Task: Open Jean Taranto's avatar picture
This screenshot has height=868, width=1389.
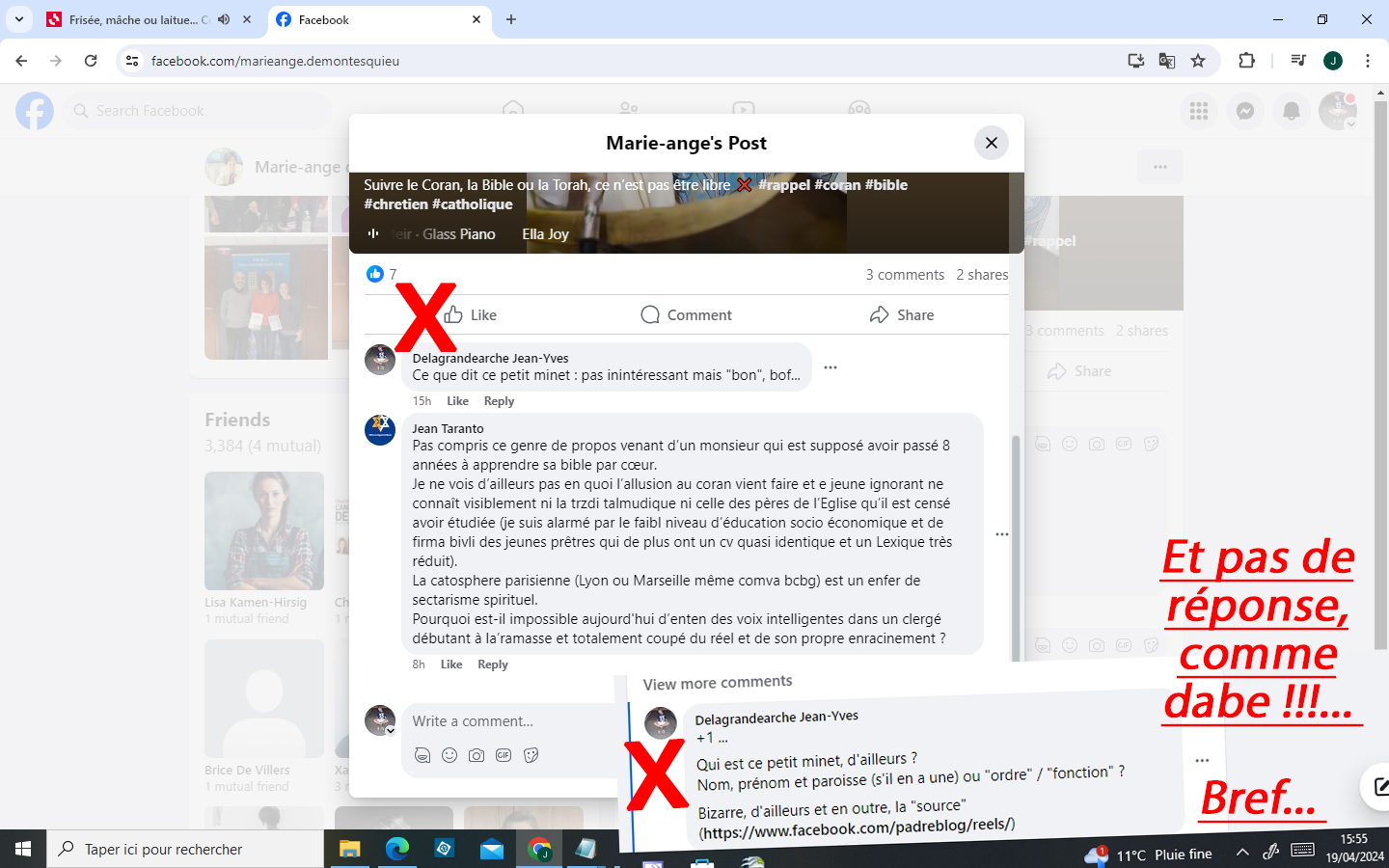Action: point(380,430)
